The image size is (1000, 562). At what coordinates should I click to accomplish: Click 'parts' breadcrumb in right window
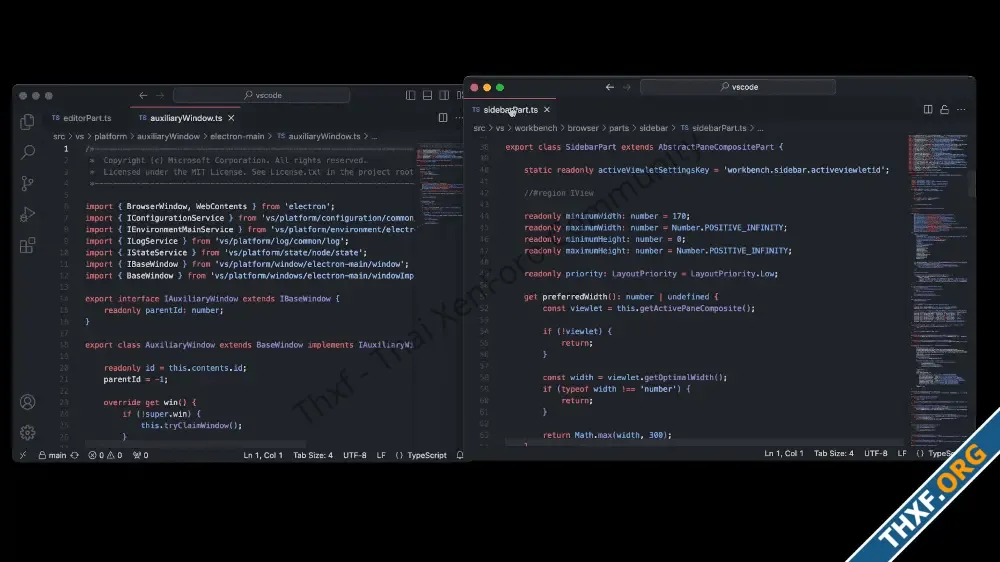(619, 128)
